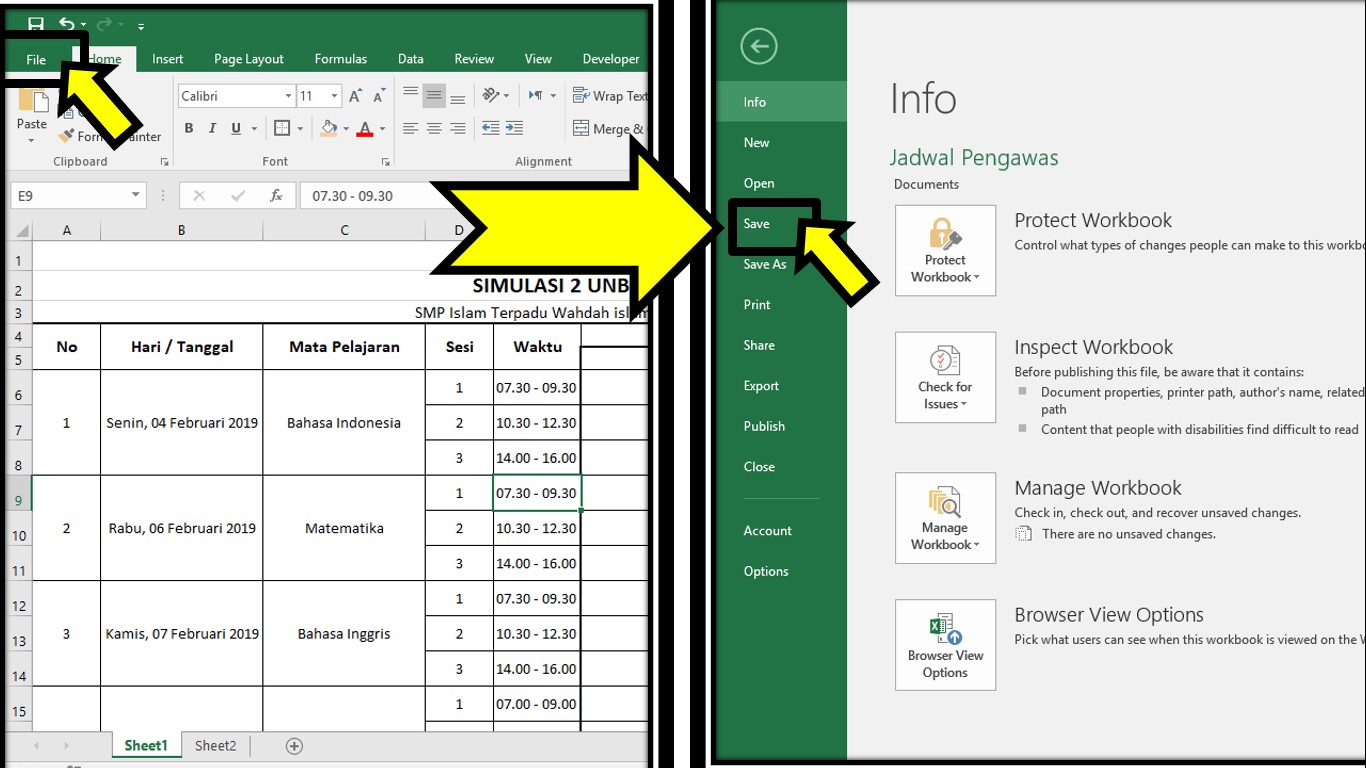Click the New Sheet plus button
This screenshot has width=1366, height=768.
click(x=294, y=745)
